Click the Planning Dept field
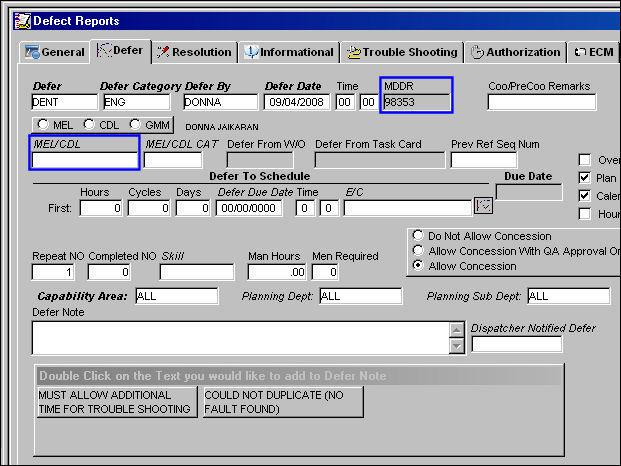 [x=361, y=296]
